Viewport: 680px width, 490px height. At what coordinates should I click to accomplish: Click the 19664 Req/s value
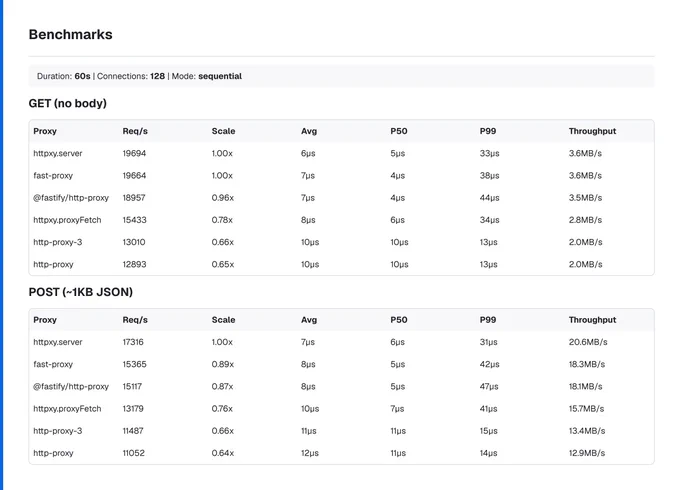click(x=134, y=175)
